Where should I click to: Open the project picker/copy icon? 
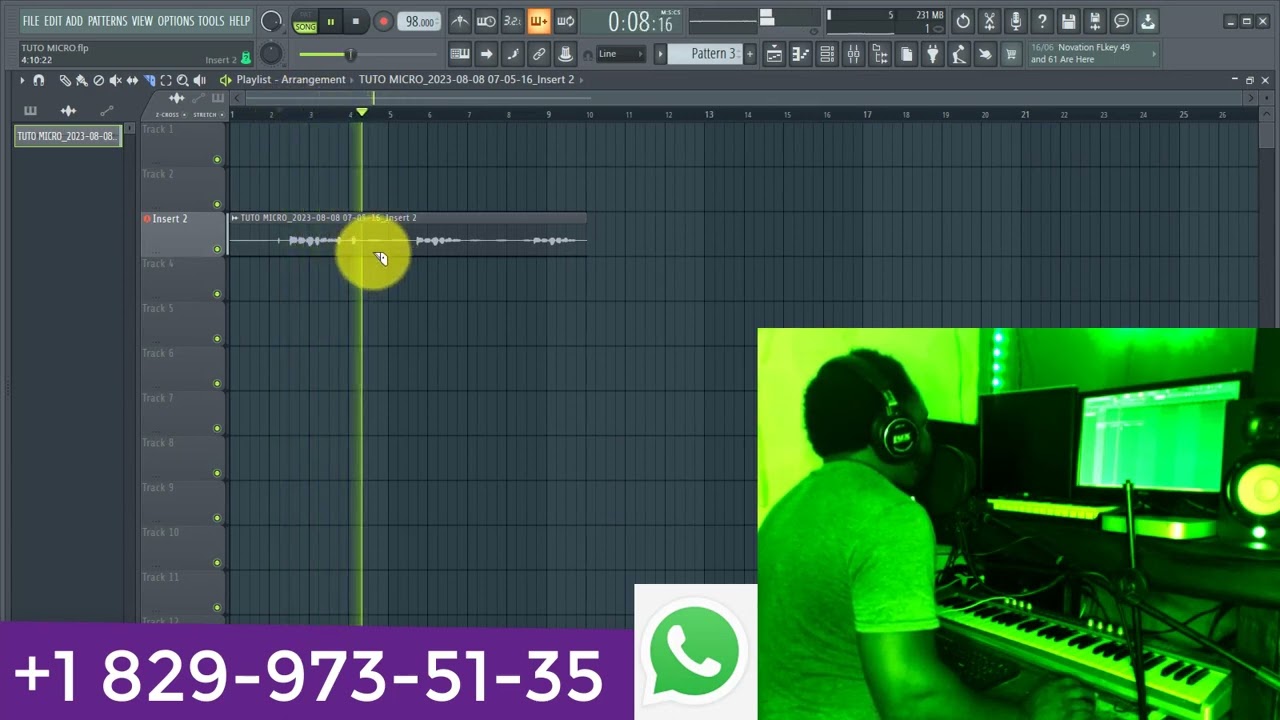pos(906,54)
